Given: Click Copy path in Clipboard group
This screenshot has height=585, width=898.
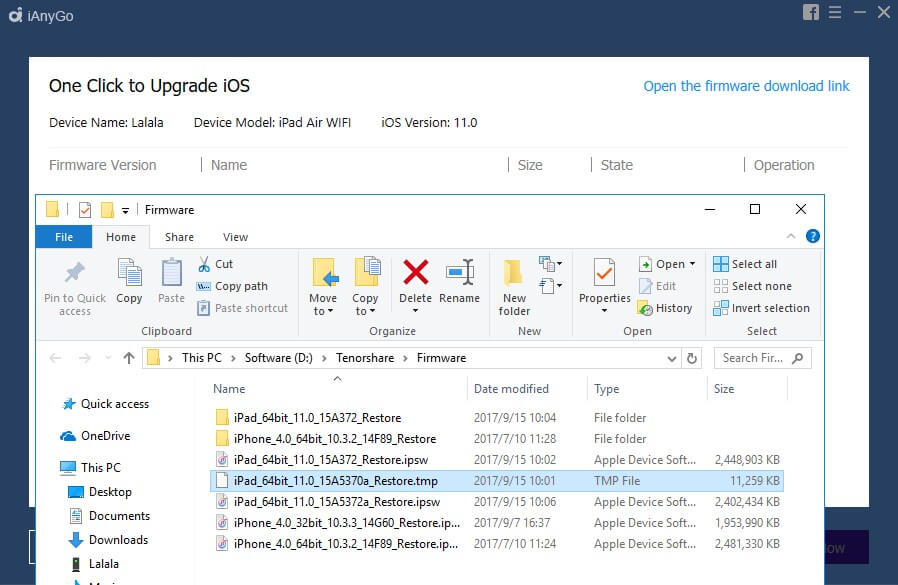Looking at the screenshot, I should 232,286.
